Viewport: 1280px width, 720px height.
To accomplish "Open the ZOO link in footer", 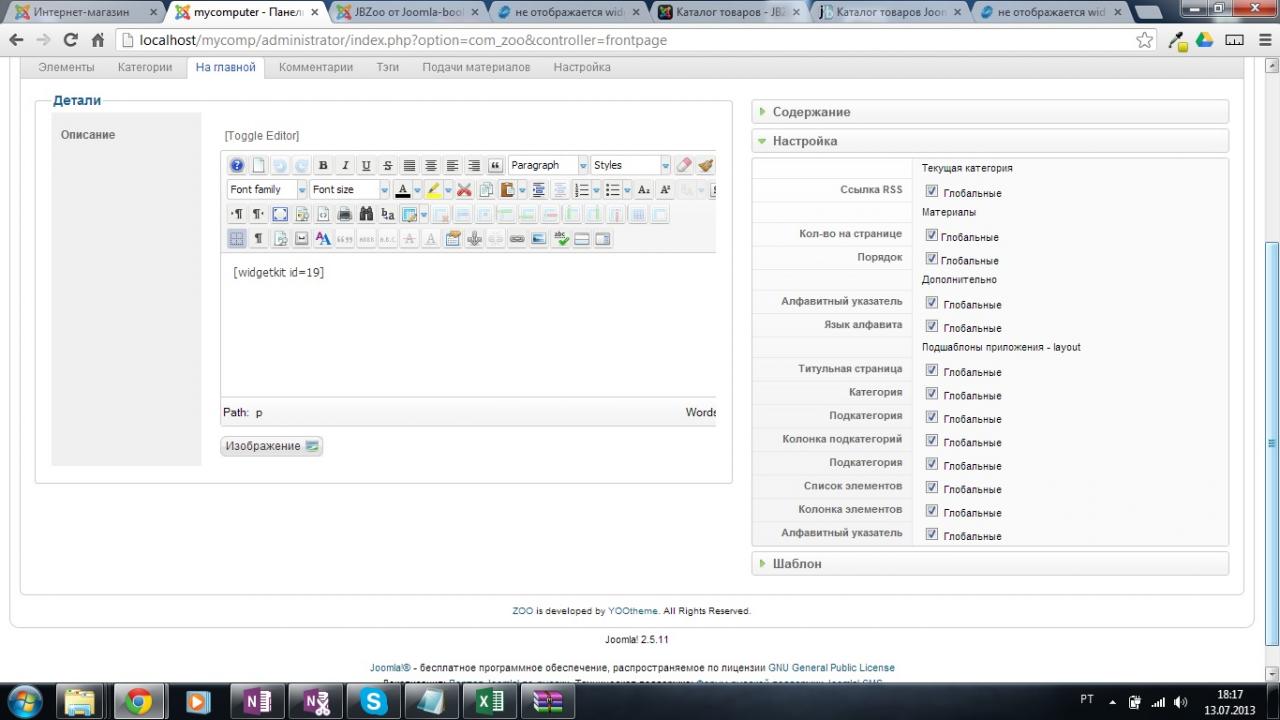I will [x=523, y=611].
